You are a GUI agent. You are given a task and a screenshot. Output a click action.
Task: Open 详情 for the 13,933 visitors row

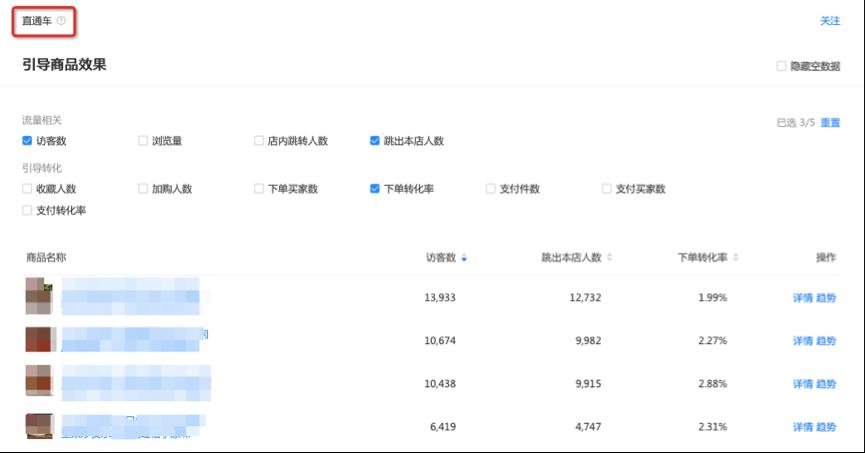click(802, 298)
